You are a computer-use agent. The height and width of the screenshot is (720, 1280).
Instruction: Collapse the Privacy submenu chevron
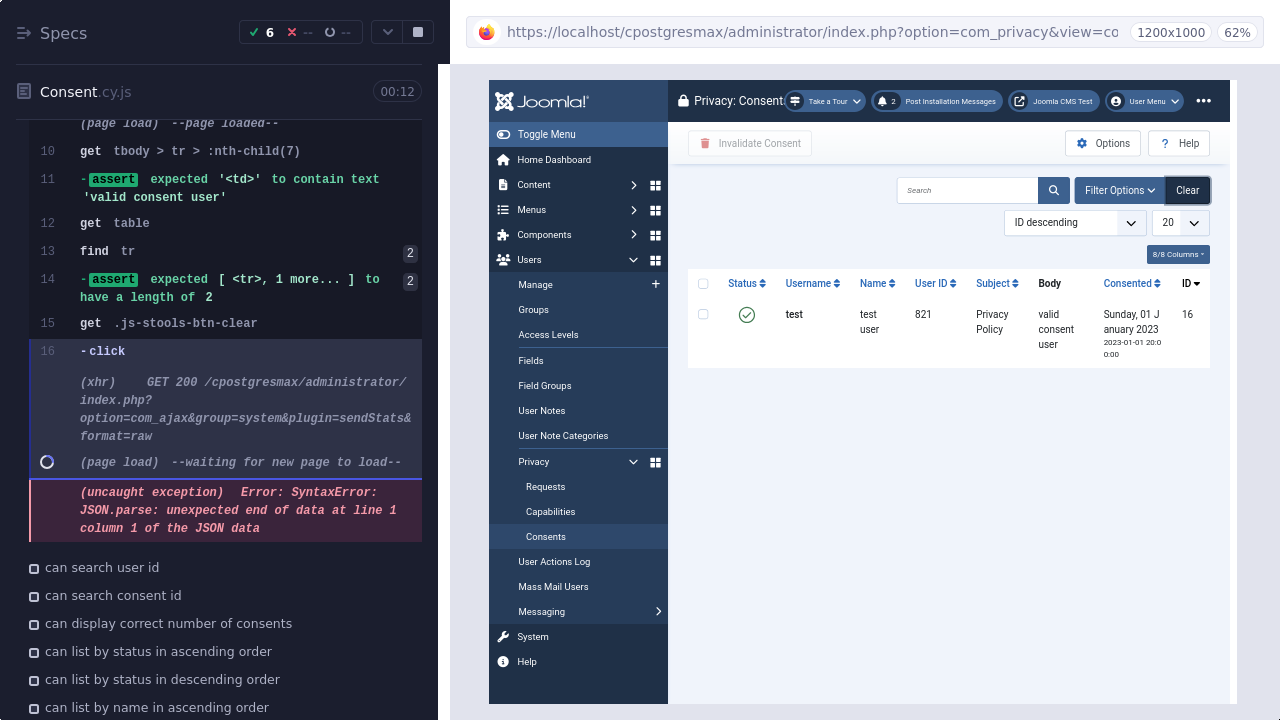[x=634, y=462]
